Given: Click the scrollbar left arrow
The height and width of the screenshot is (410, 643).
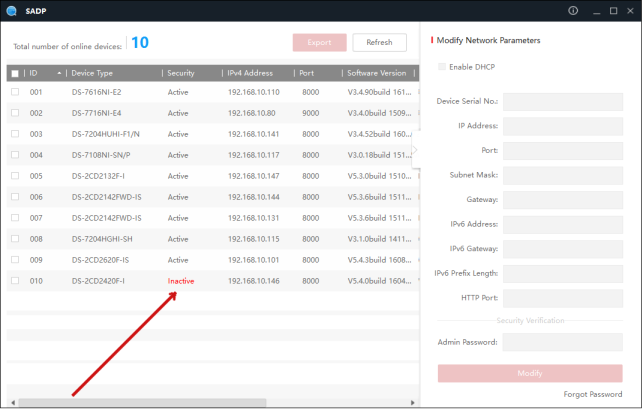Looking at the screenshot, I should [13, 403].
